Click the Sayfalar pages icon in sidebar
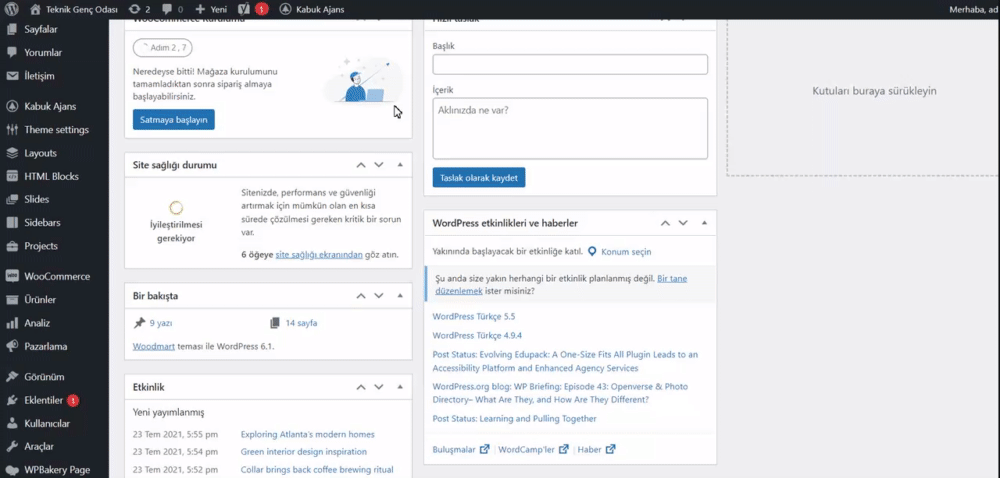 tap(12, 29)
